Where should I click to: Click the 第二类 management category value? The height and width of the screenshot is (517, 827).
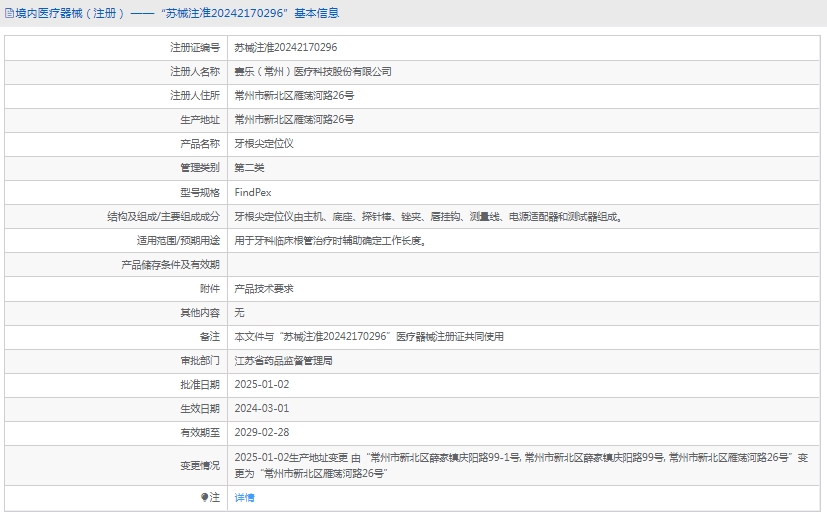[249, 167]
